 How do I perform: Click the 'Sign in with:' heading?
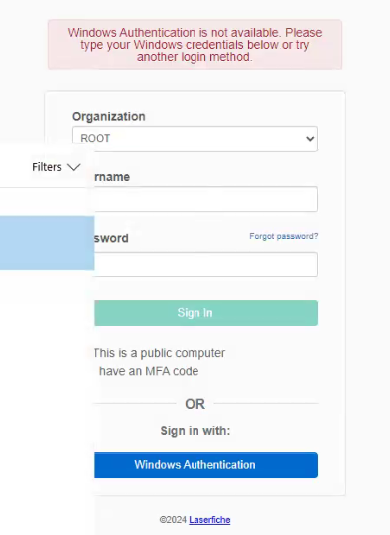coord(195,431)
